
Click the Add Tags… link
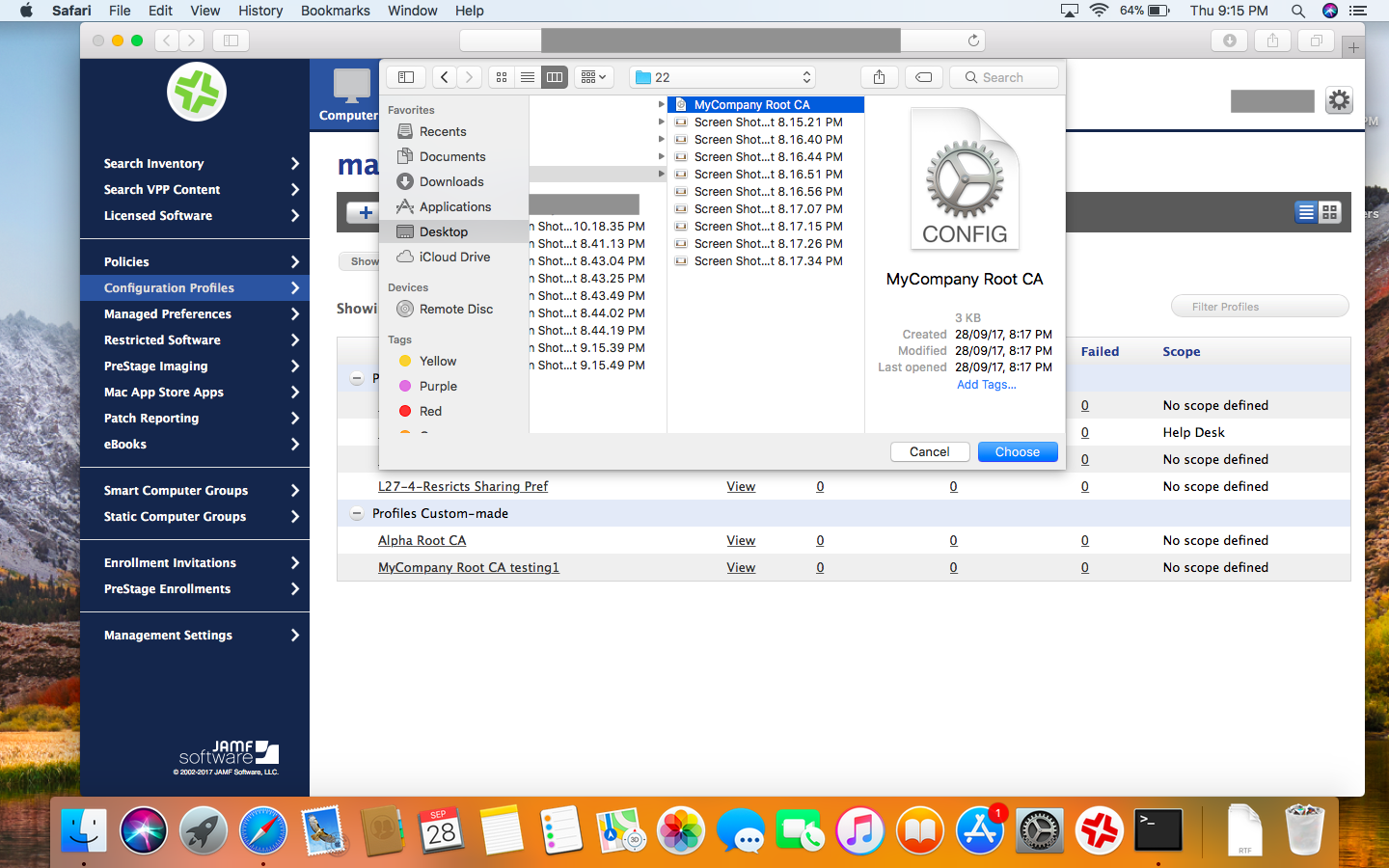pyautogui.click(x=986, y=384)
